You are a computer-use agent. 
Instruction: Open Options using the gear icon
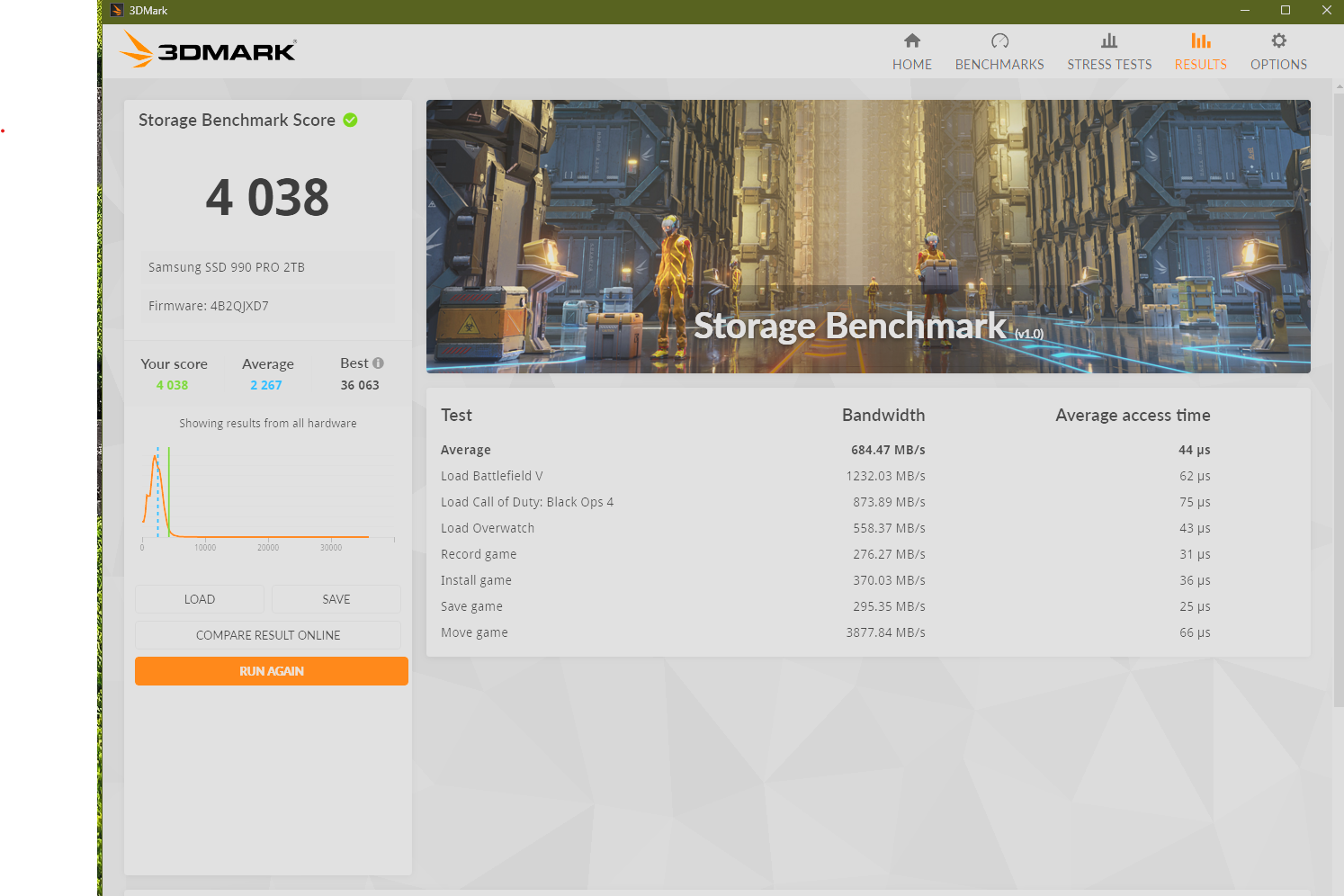(x=1278, y=40)
